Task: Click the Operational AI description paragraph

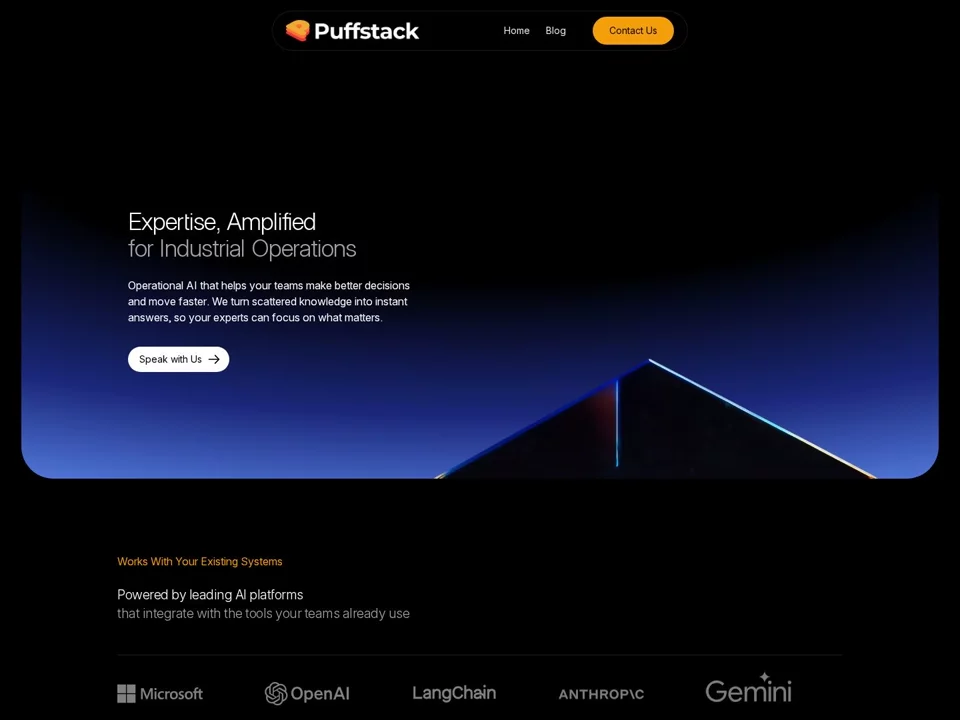Action: [269, 301]
